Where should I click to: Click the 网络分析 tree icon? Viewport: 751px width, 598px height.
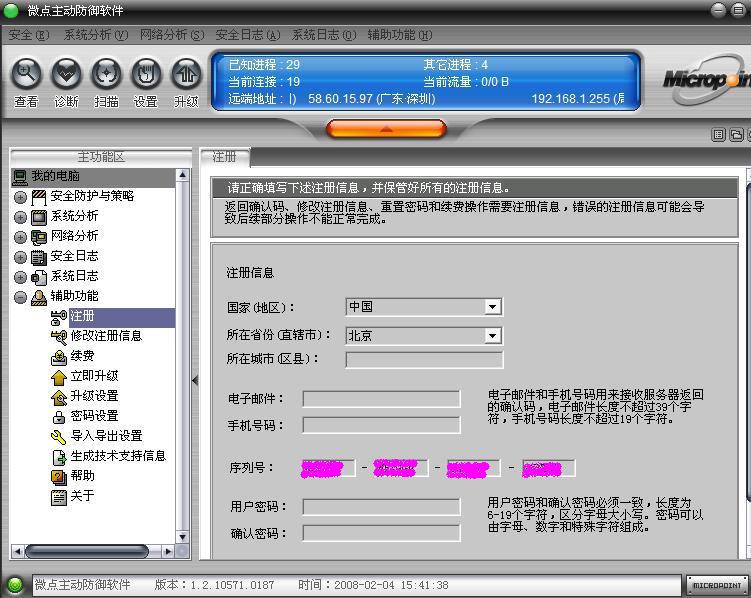coord(39,237)
